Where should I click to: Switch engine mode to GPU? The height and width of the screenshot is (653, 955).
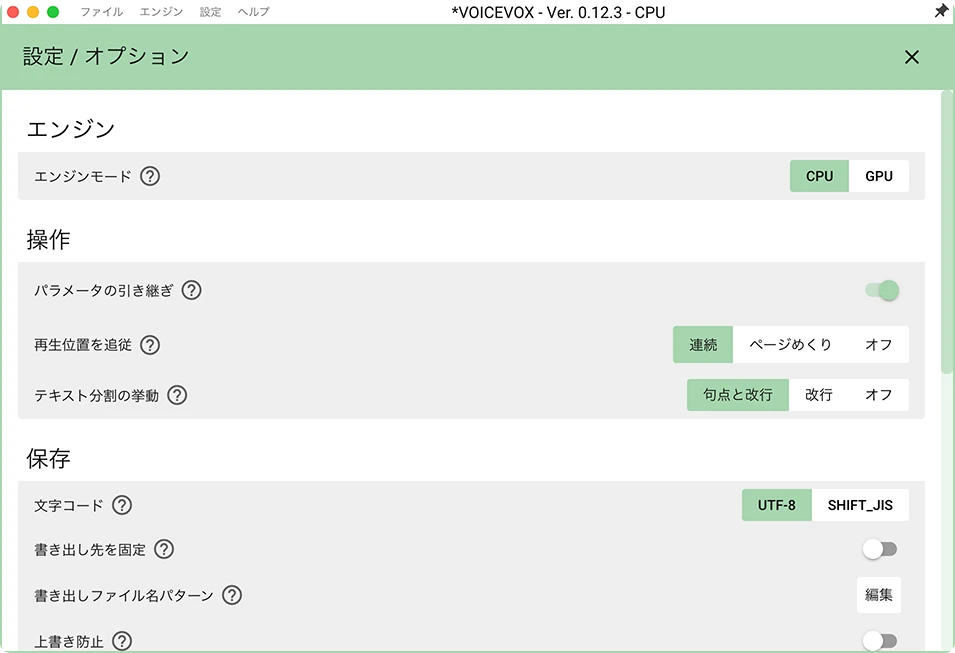879,176
